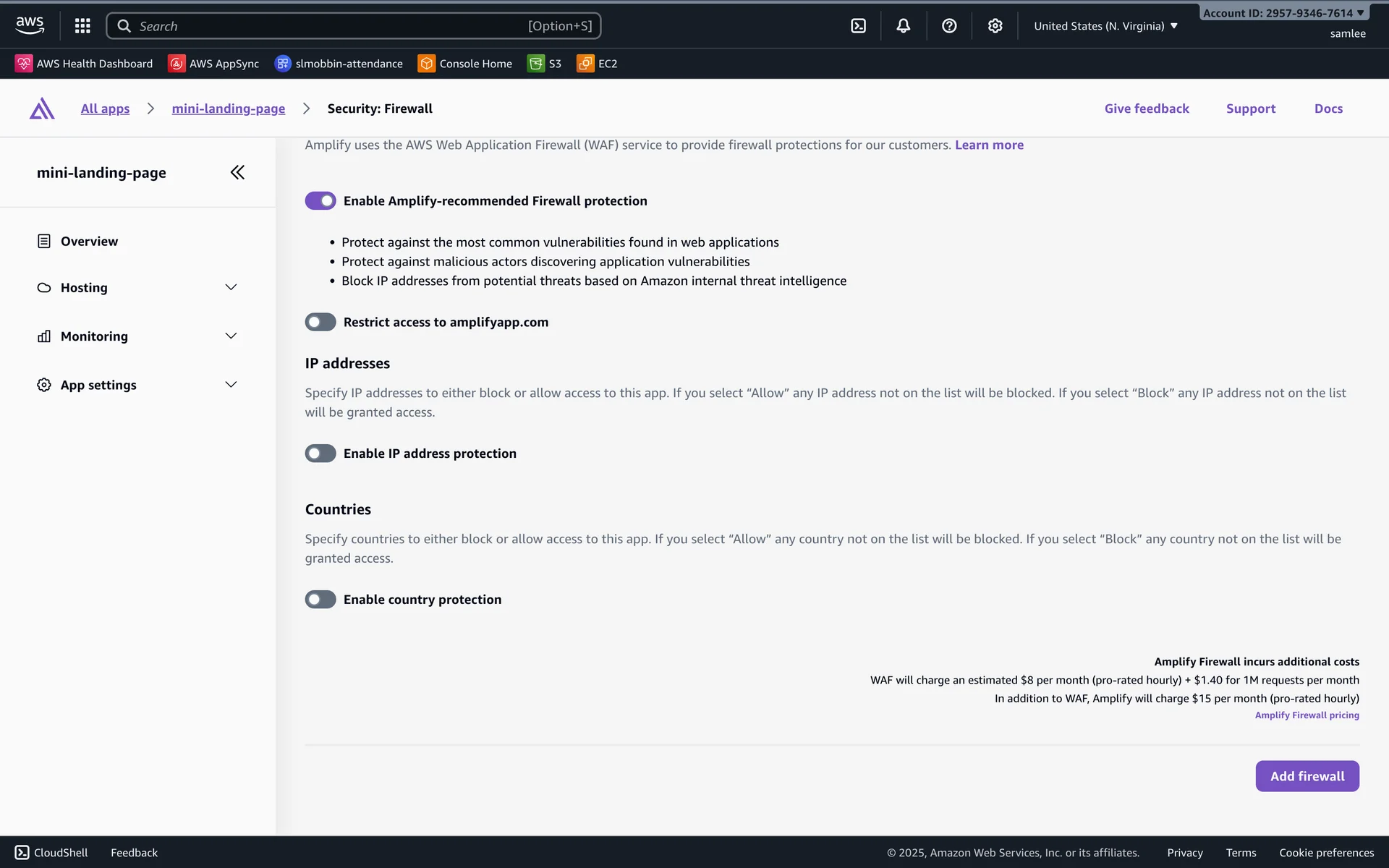Open the region selector dropdown
Screen dimensions: 1389x868
[1105, 26]
